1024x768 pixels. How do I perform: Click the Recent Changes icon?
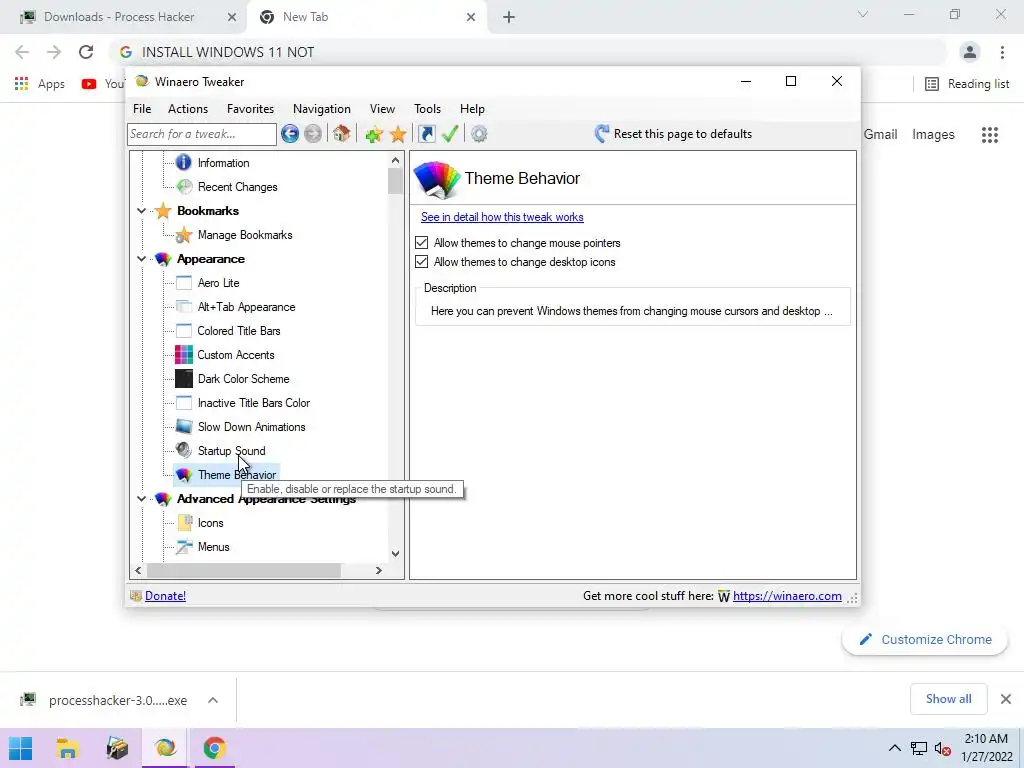click(184, 187)
